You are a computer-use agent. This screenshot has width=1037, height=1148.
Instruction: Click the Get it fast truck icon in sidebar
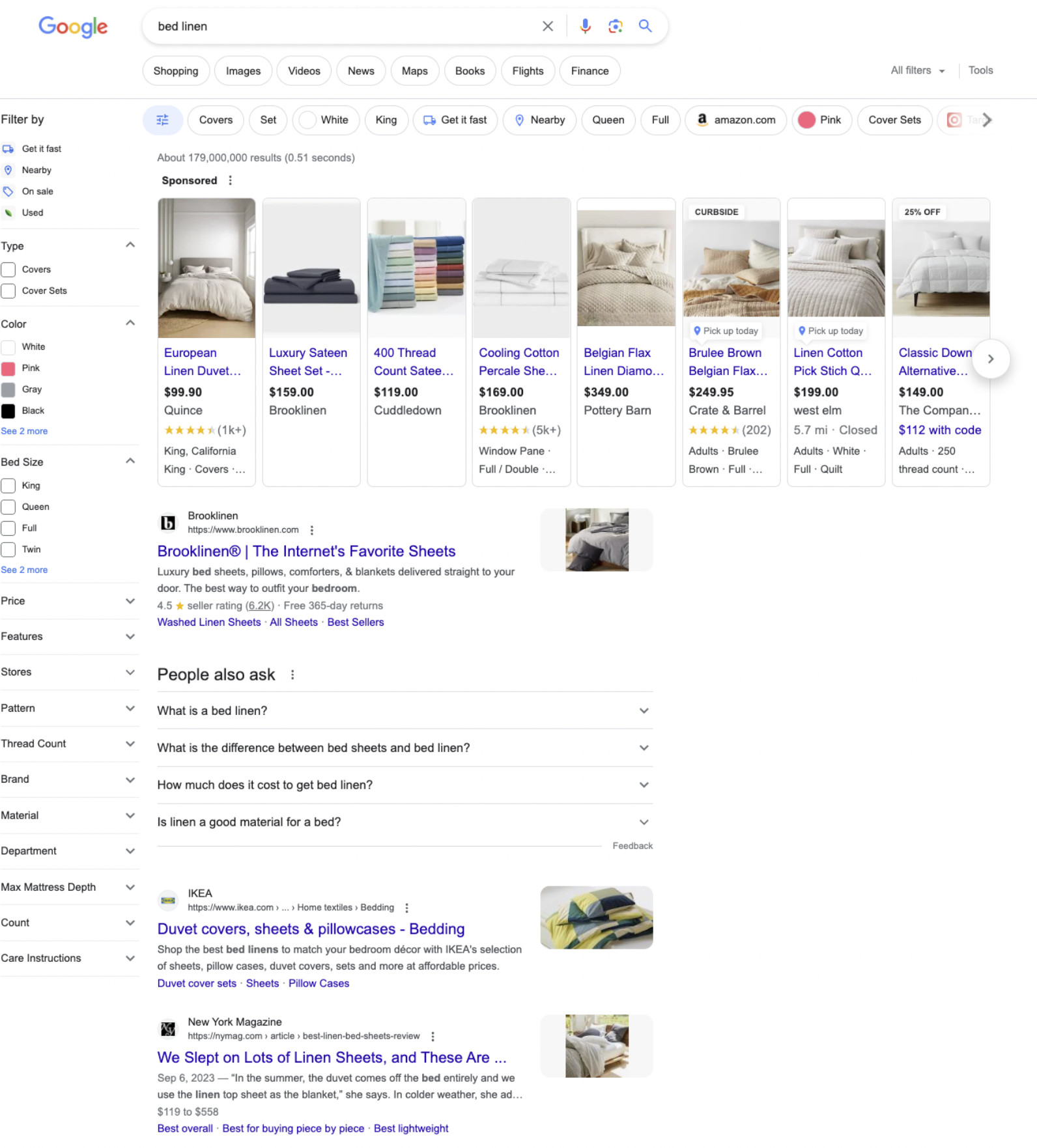8,149
